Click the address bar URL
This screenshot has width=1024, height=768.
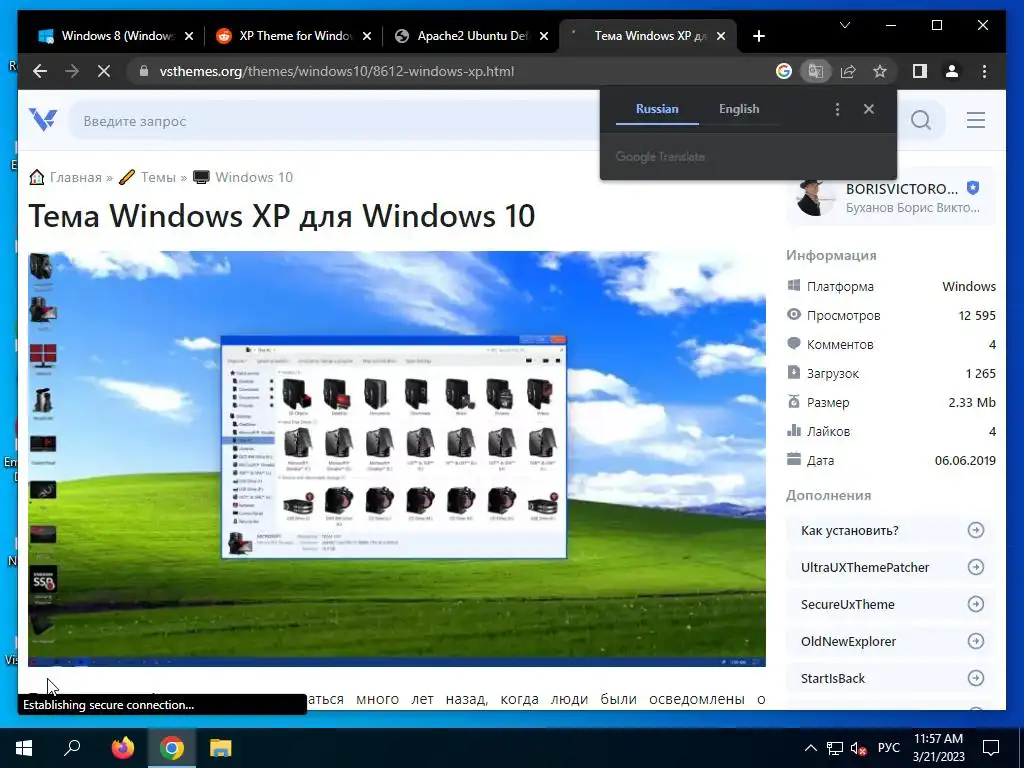(336, 71)
